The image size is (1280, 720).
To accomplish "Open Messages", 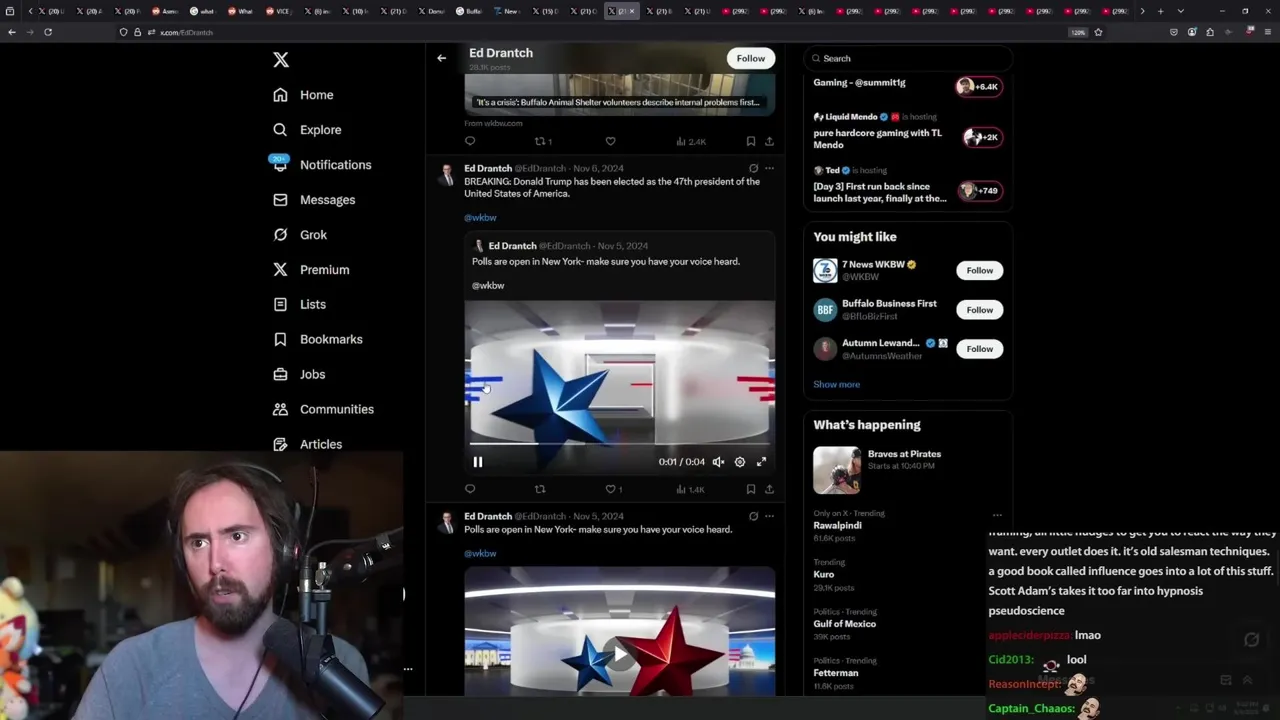I will point(314,200).
